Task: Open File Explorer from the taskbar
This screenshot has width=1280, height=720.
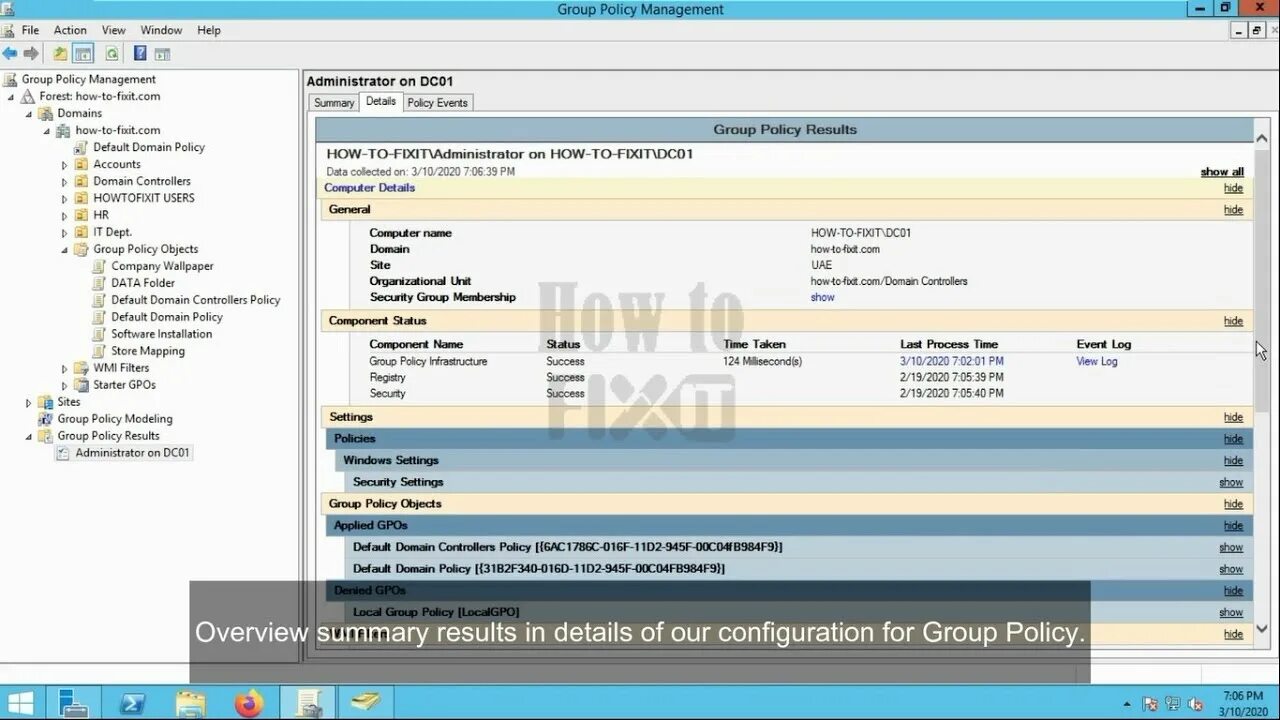Action: [190, 702]
